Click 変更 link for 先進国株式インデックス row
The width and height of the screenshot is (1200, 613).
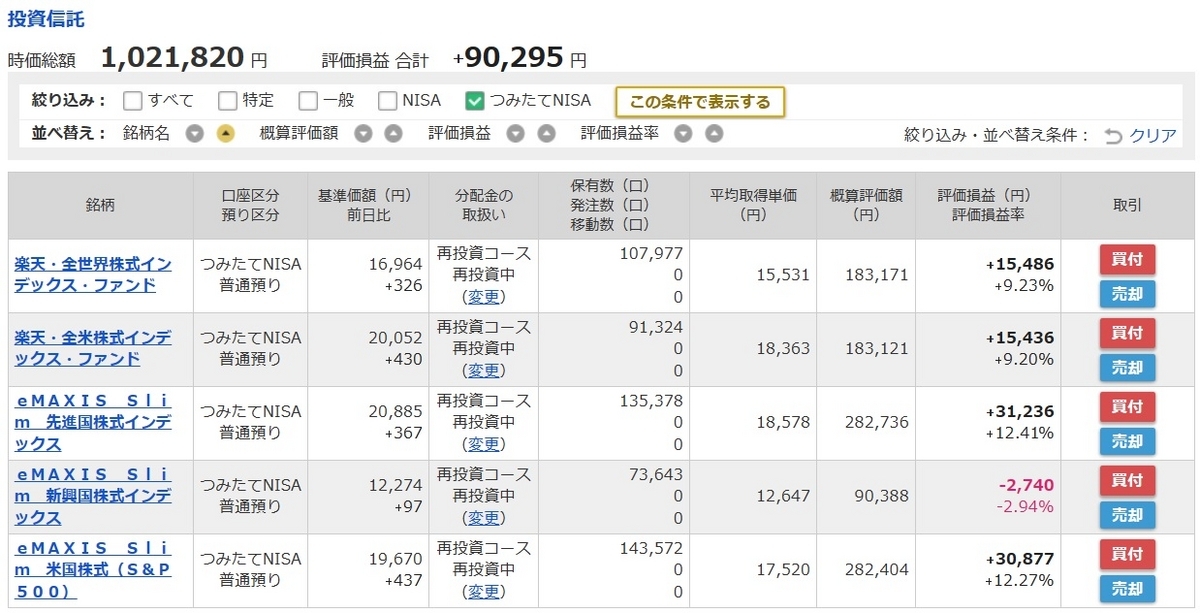pyautogui.click(x=484, y=444)
